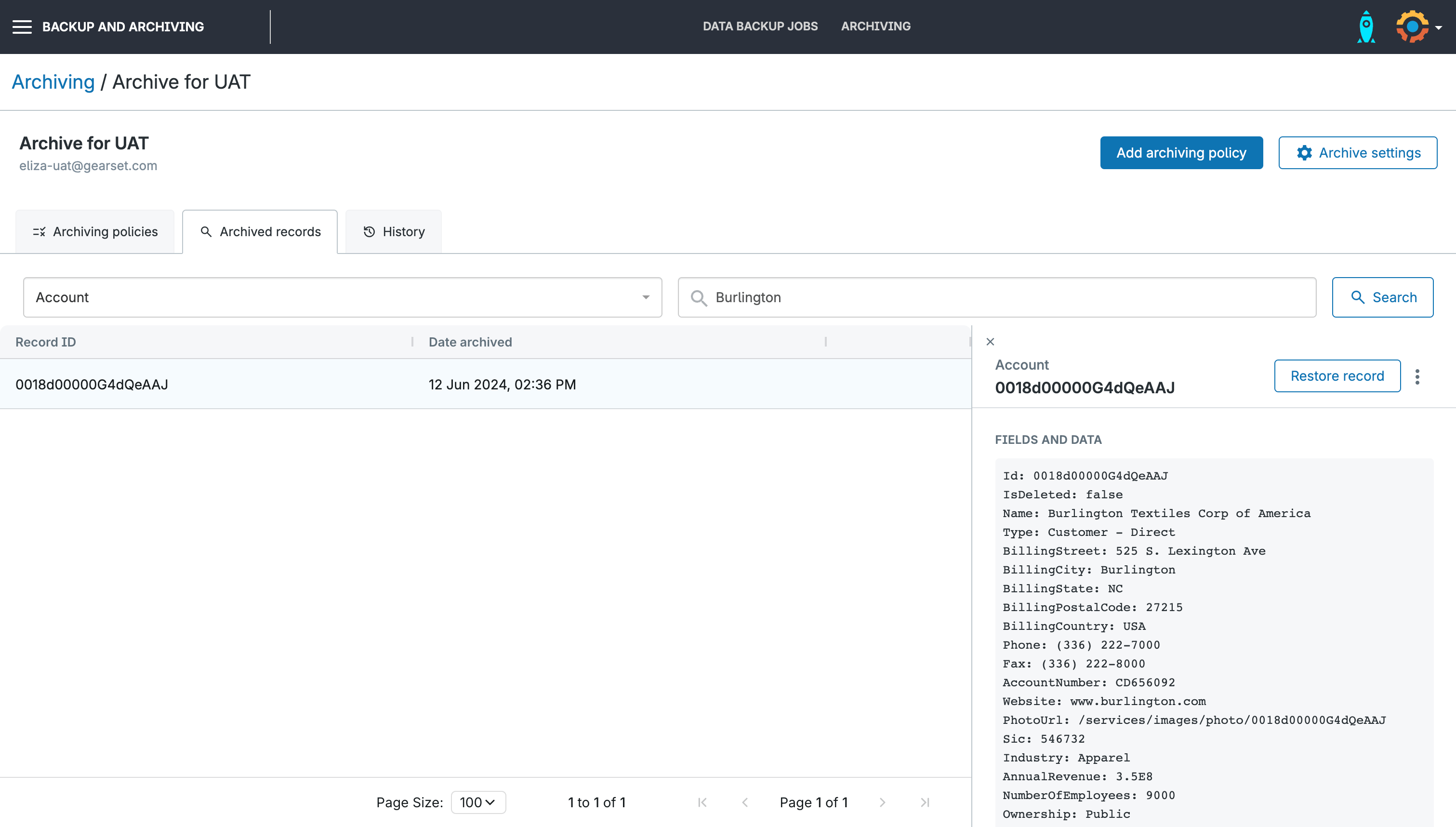Image resolution: width=1456 pixels, height=827 pixels.
Task: Open Data Backup Jobs in top navigation
Action: pyautogui.click(x=760, y=26)
